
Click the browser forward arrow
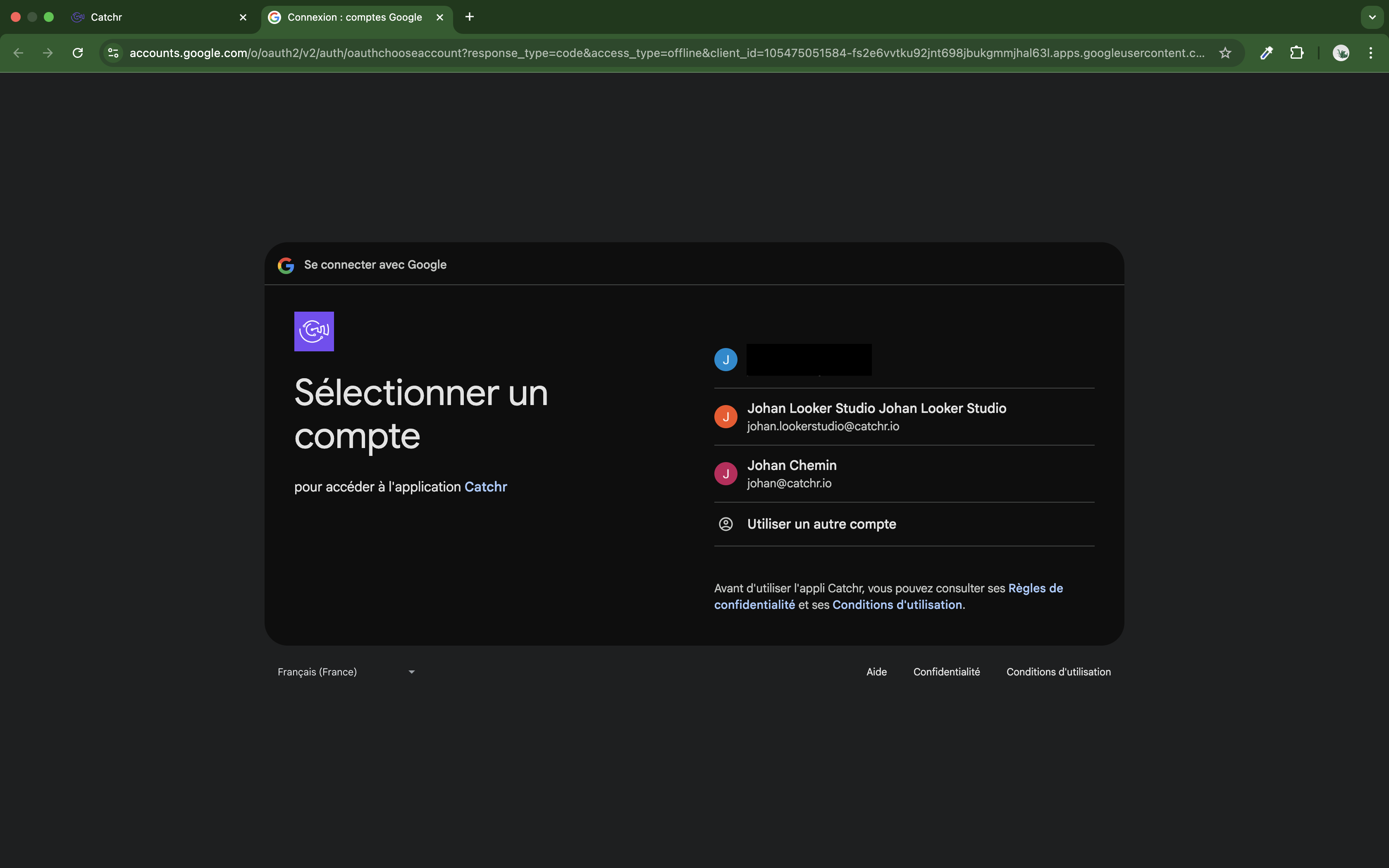(48, 53)
